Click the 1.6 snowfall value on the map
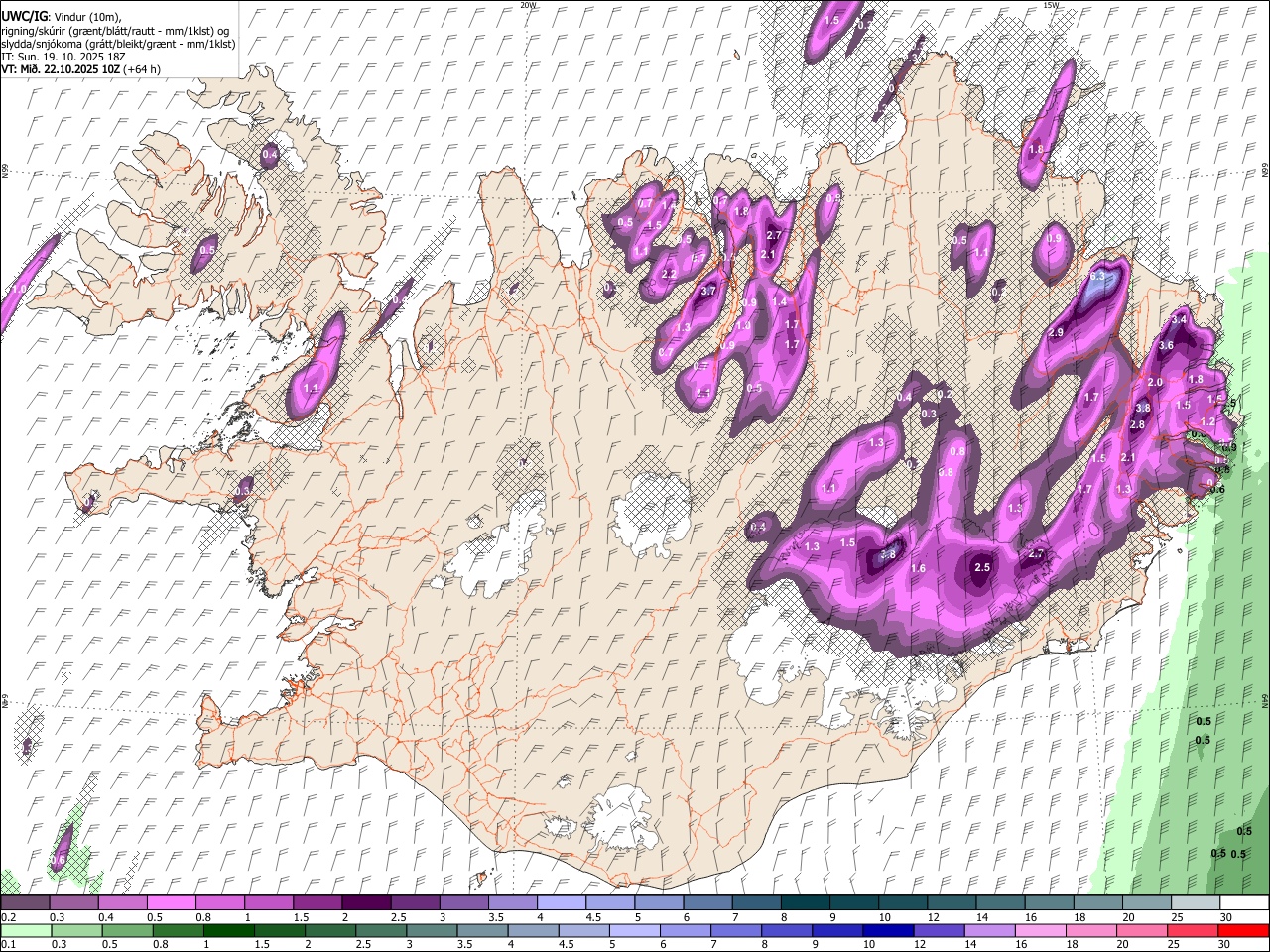1270x952 pixels. (918, 568)
